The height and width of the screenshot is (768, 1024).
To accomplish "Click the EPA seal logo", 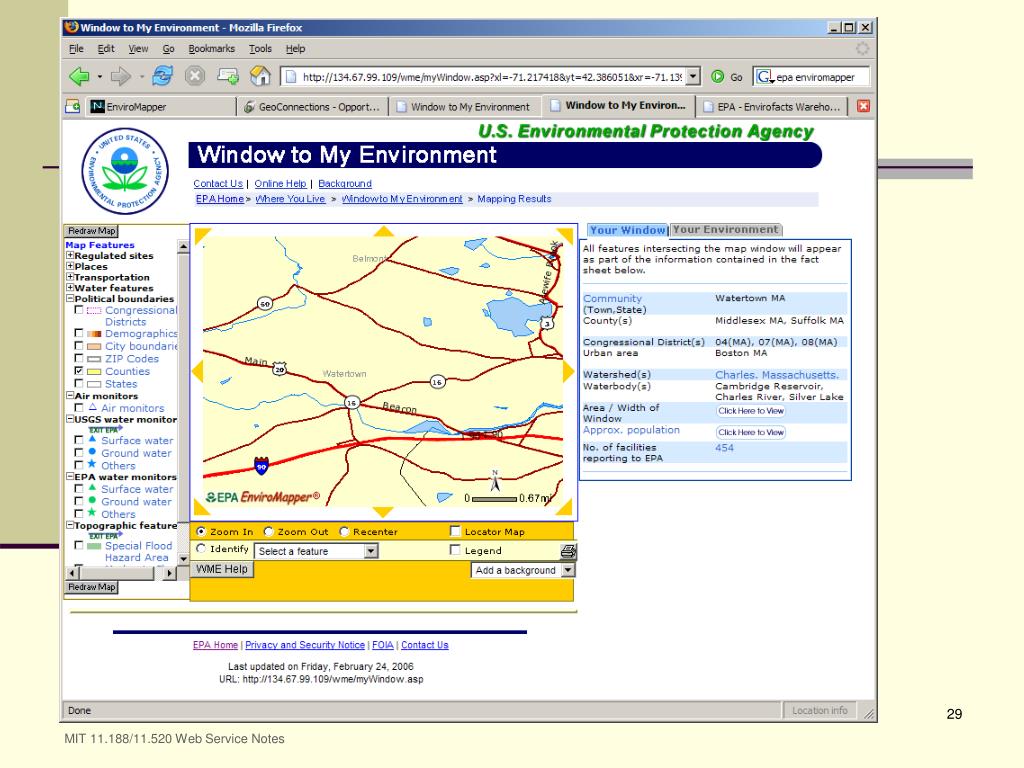I will (125, 171).
